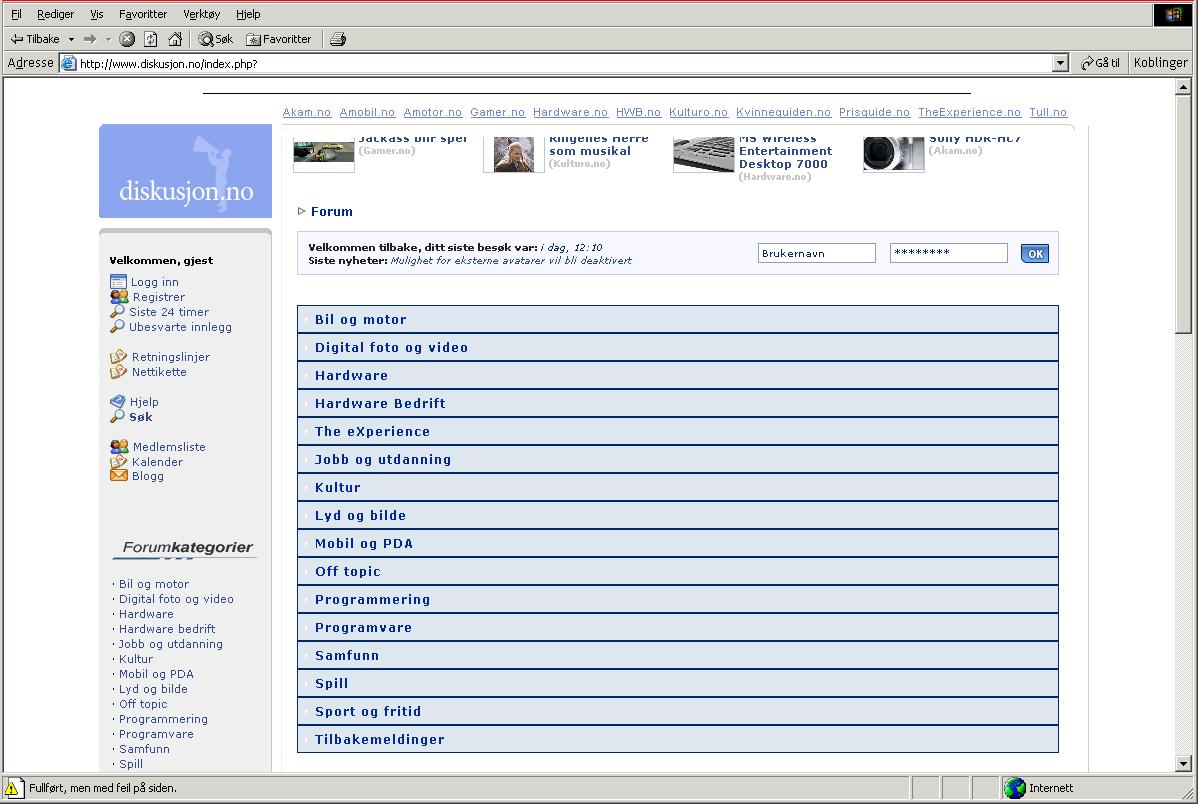Click the Retningslinjer note icon
This screenshot has width=1199, height=804.
[x=119, y=357]
